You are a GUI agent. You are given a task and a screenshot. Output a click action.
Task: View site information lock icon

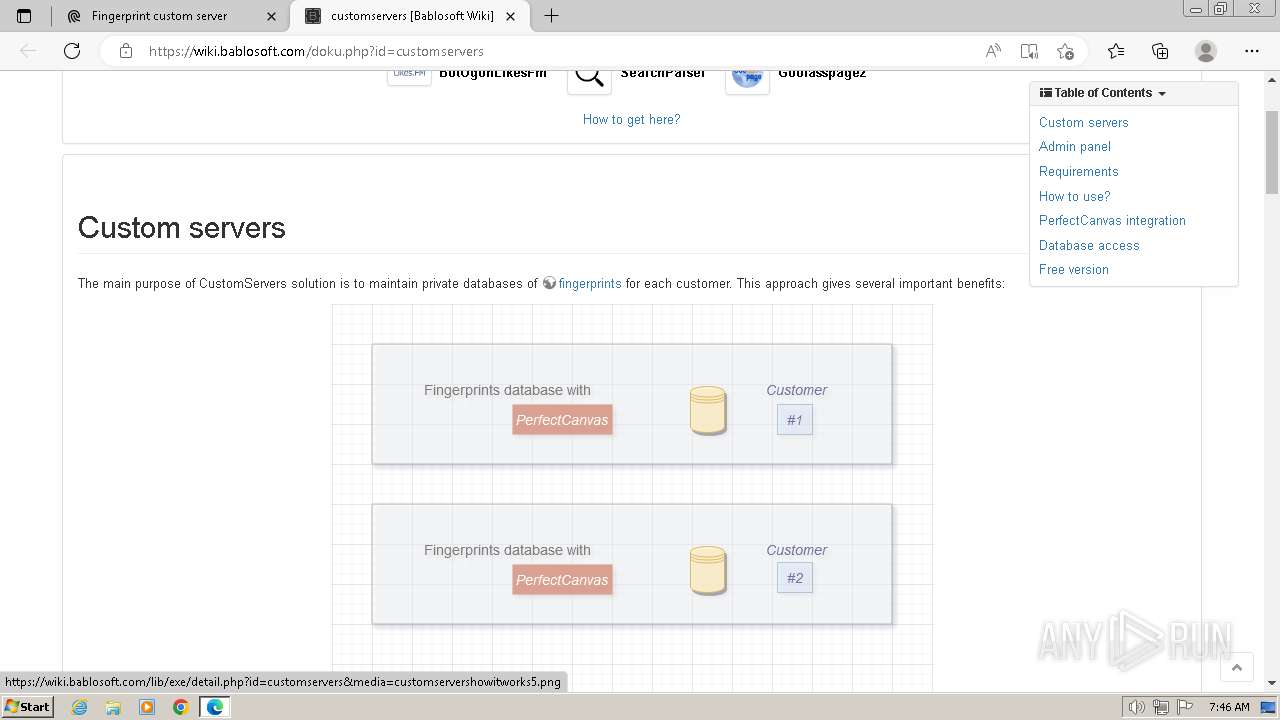pos(126,51)
